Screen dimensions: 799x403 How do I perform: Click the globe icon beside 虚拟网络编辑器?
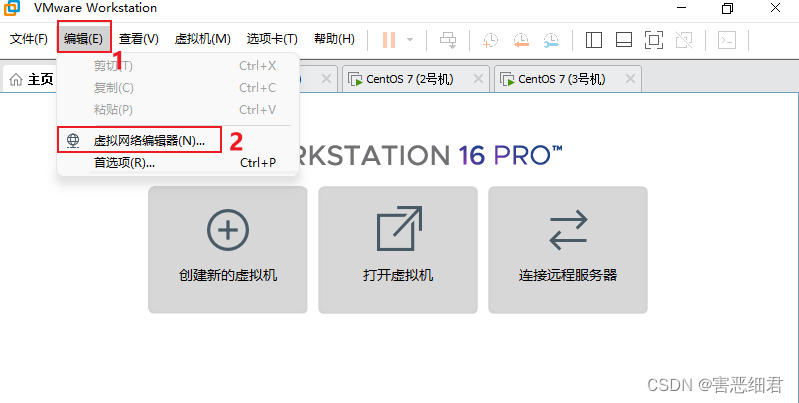tap(73, 141)
